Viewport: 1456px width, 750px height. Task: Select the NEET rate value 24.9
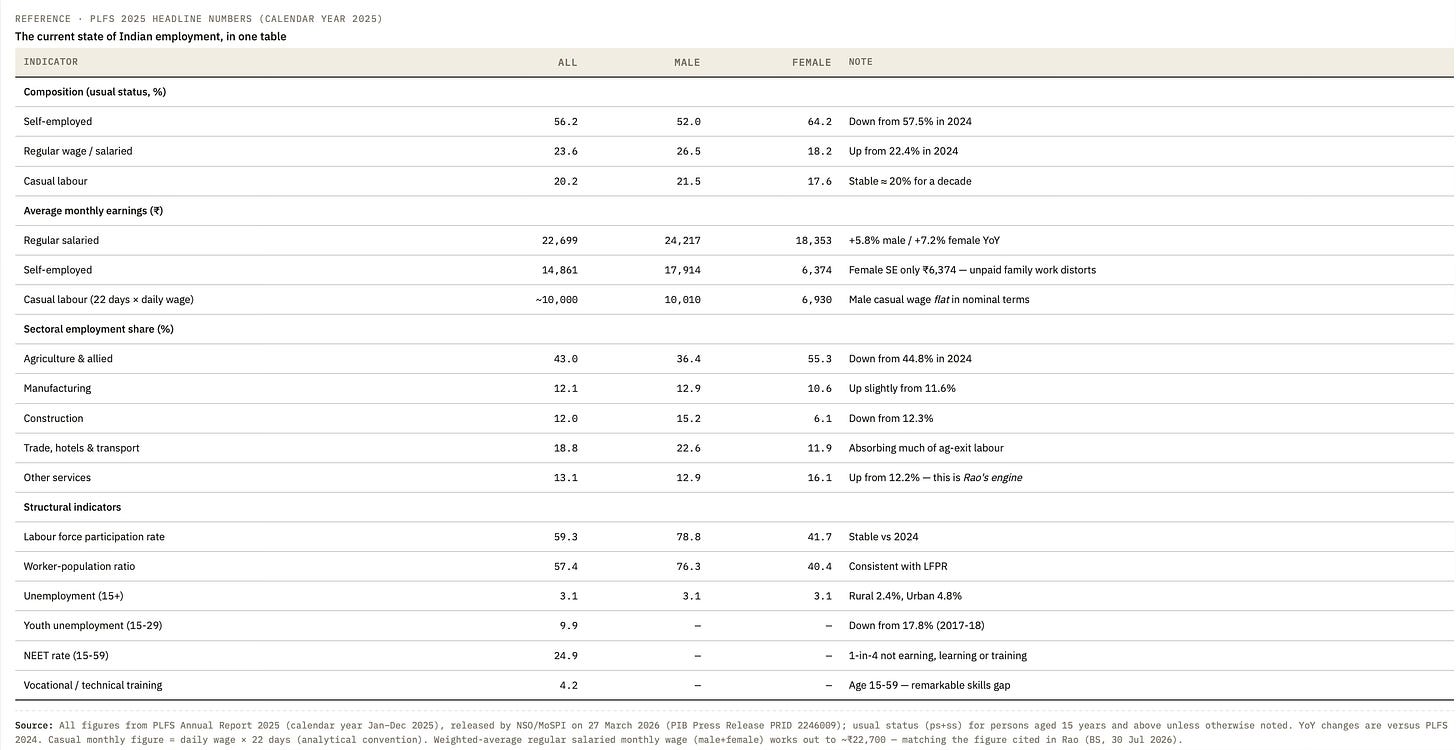[x=566, y=656]
